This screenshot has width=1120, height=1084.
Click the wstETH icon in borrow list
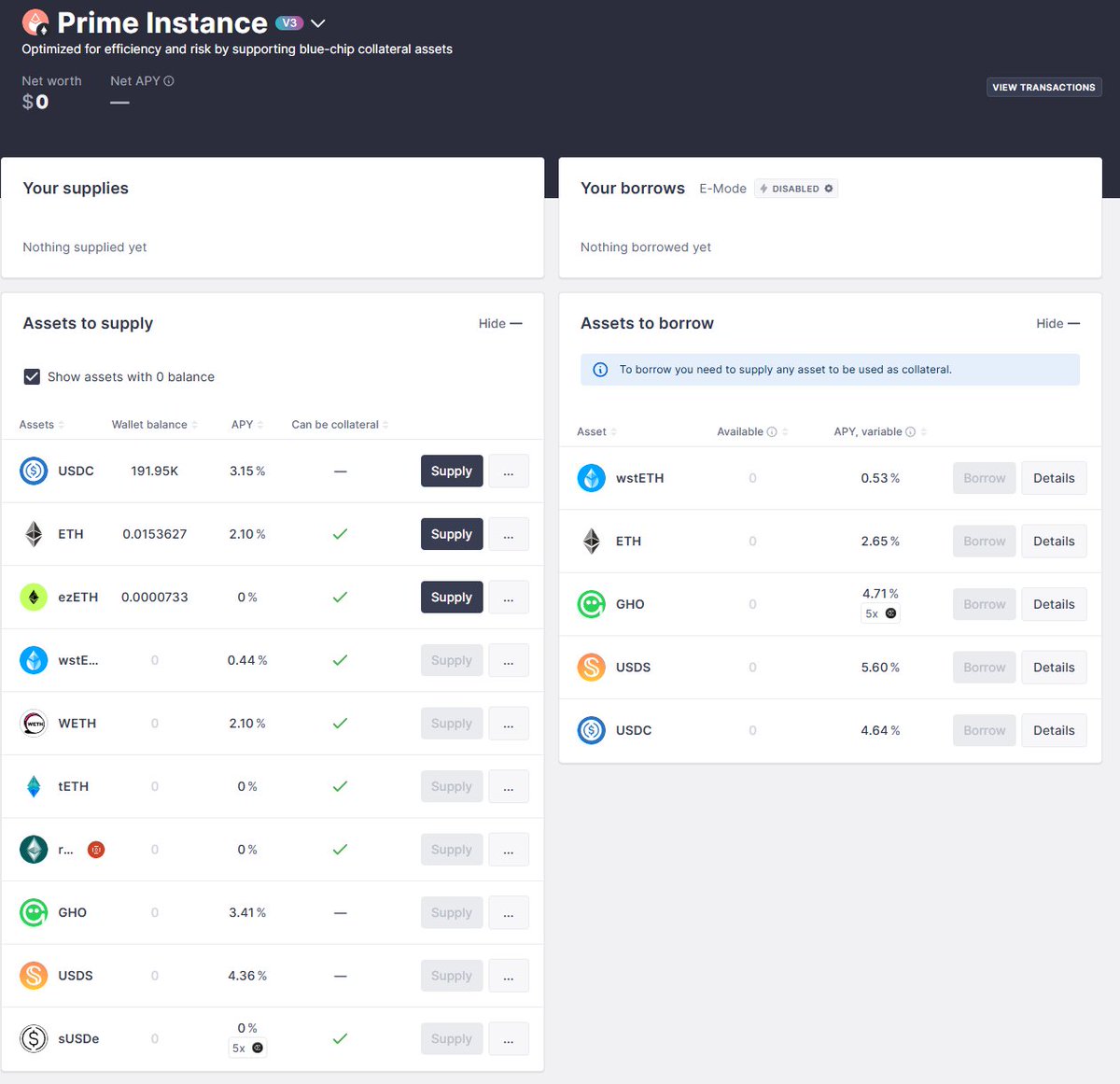[x=592, y=478]
